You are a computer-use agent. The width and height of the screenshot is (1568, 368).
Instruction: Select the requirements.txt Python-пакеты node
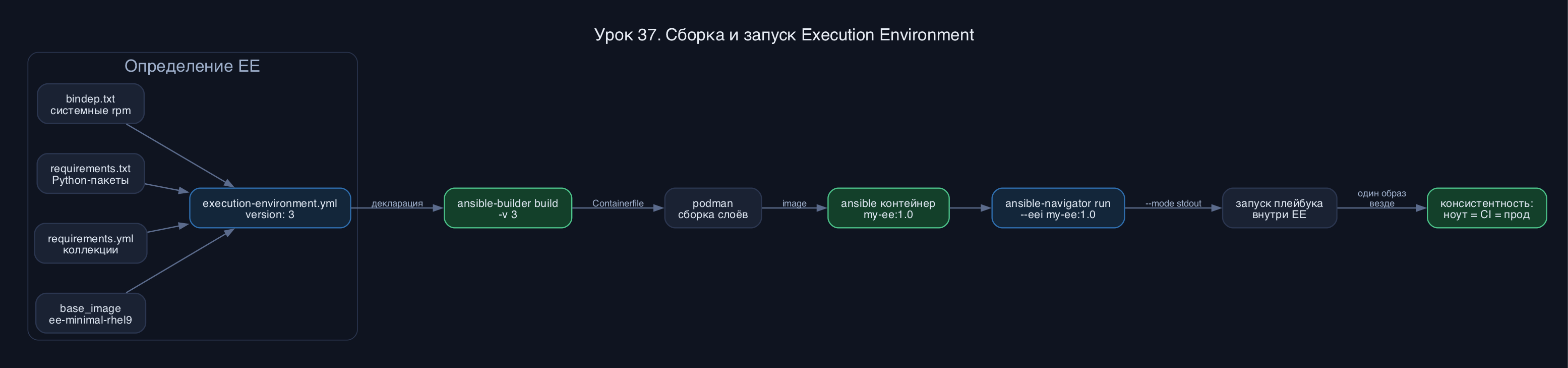pos(90,174)
